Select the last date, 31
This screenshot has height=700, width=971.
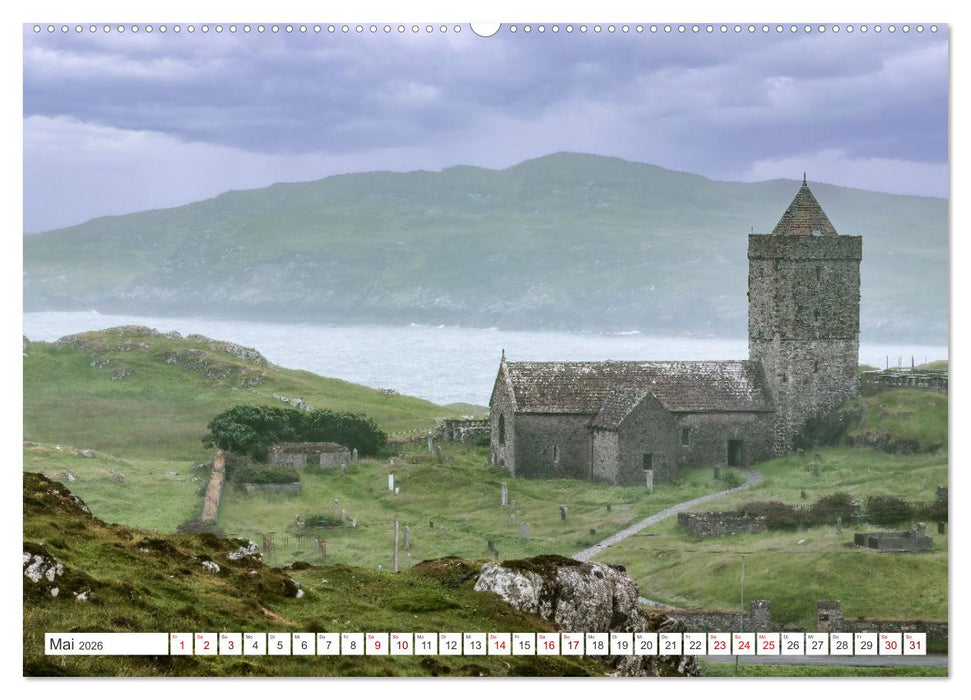click(914, 644)
